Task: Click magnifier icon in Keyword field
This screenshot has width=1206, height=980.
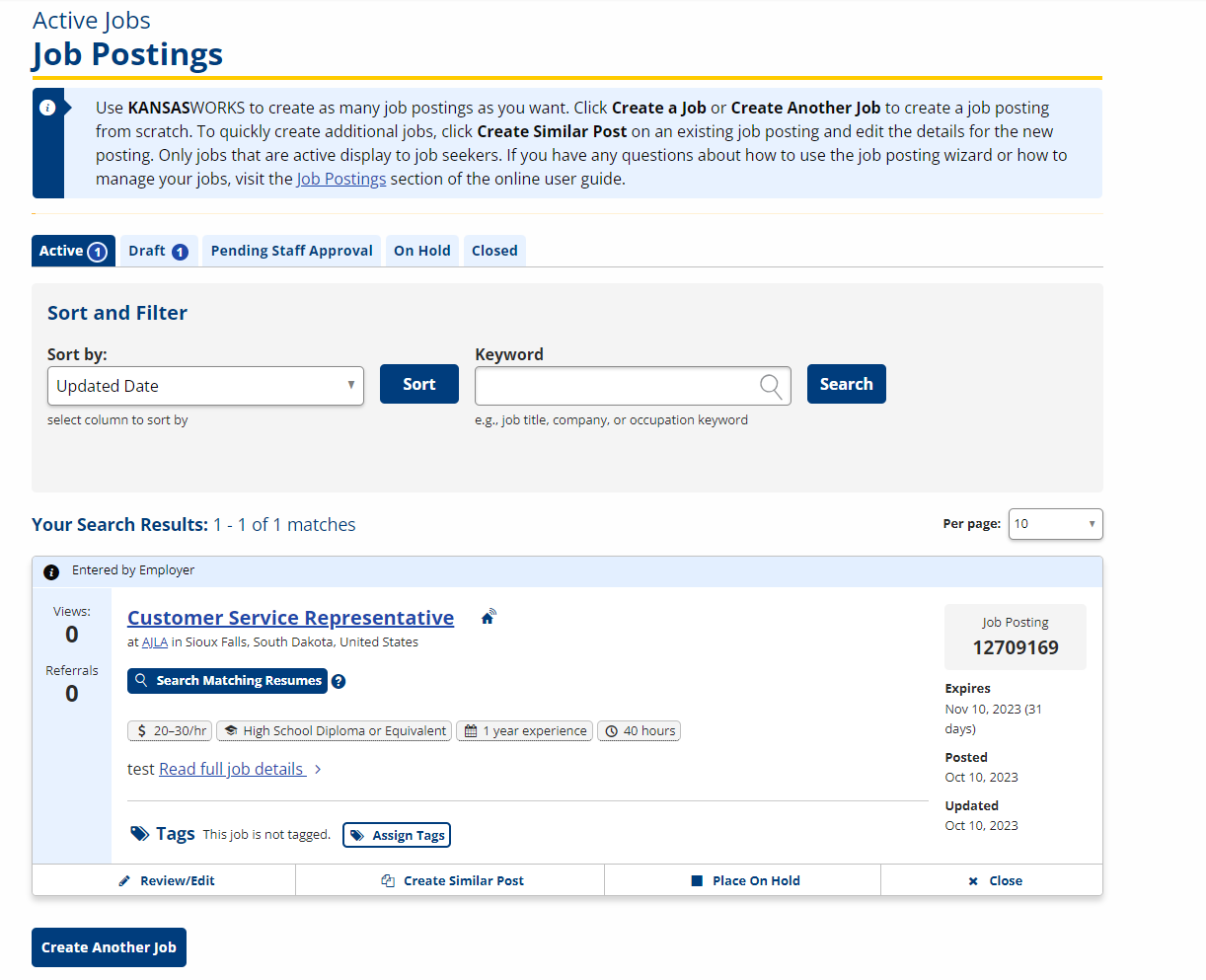Action: pos(771,386)
